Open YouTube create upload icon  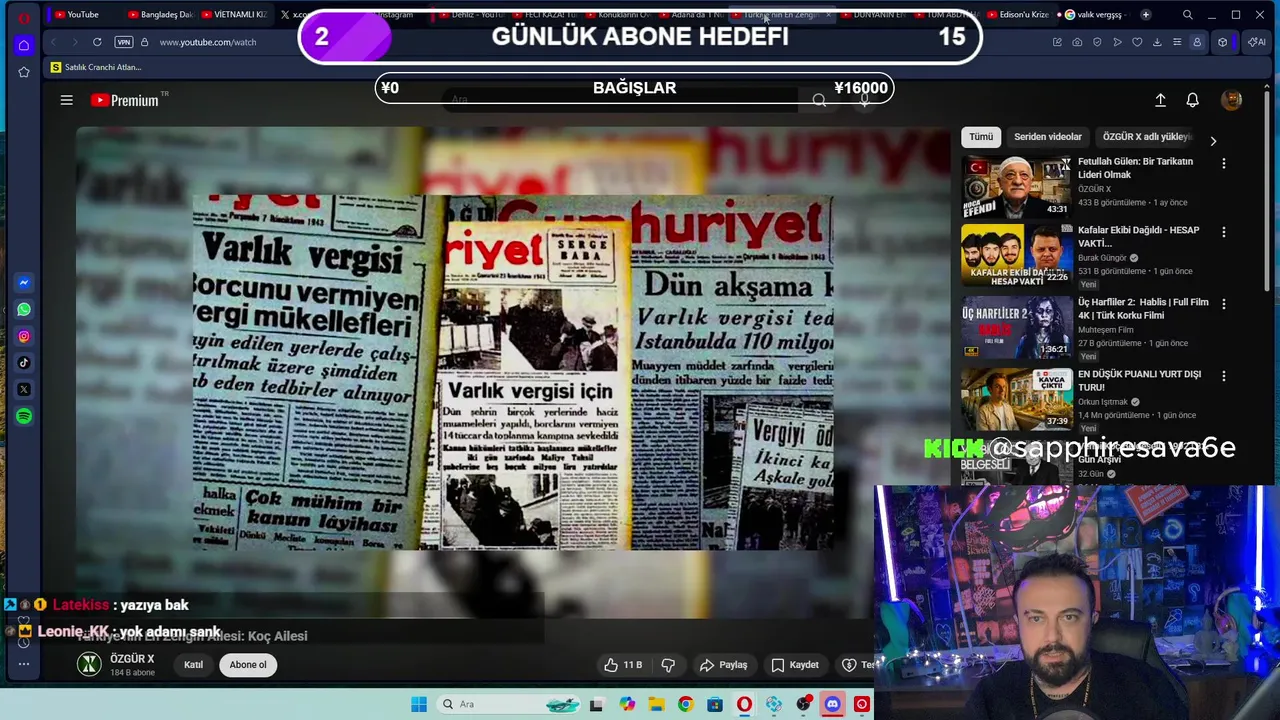1160,100
